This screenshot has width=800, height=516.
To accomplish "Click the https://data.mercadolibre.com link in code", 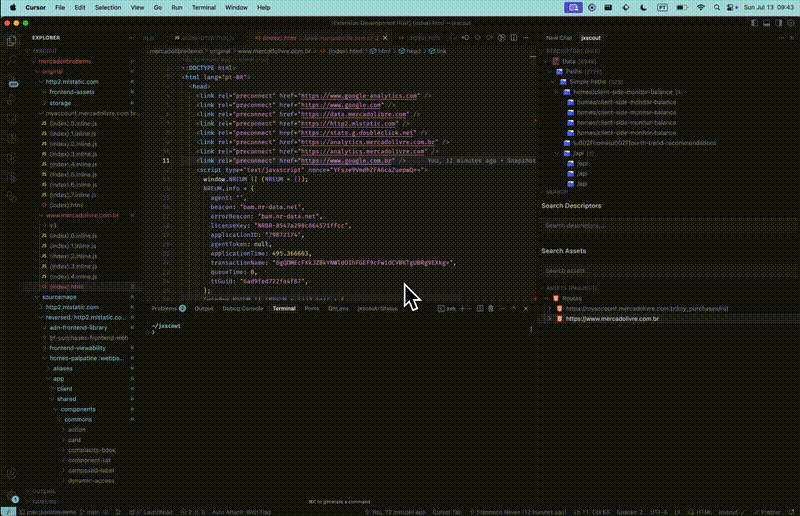I will 354,114.
